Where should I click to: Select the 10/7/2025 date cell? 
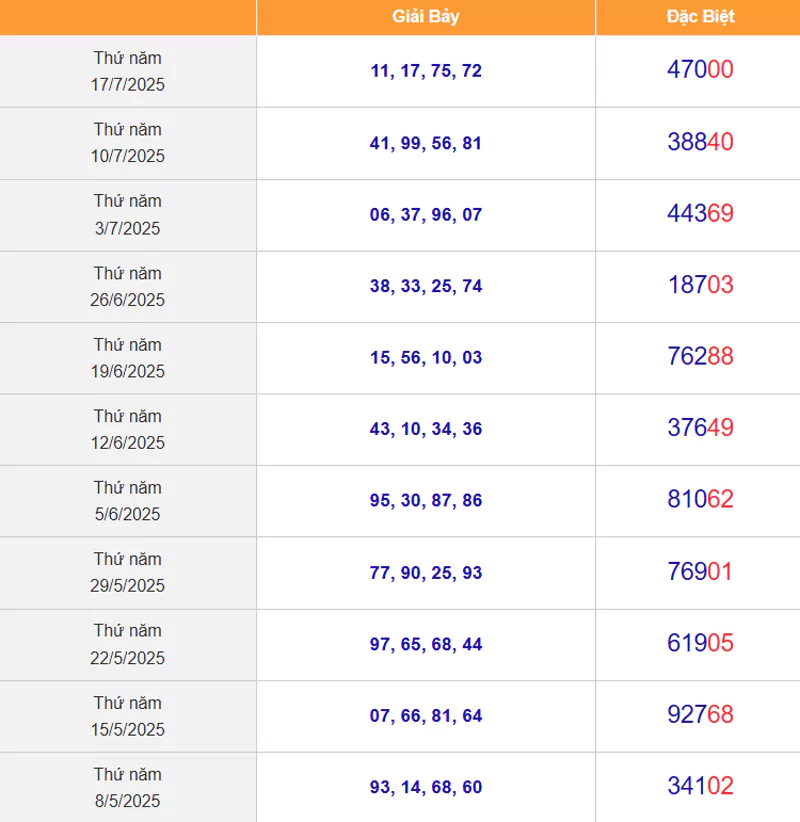128,143
